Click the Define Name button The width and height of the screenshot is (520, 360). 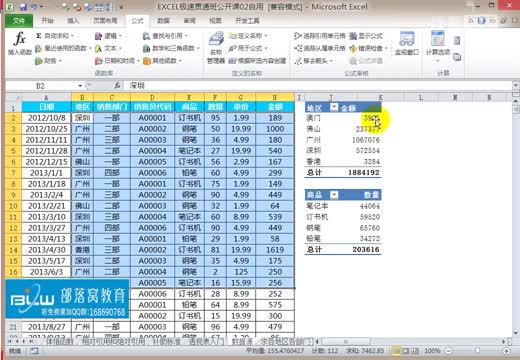pos(248,36)
